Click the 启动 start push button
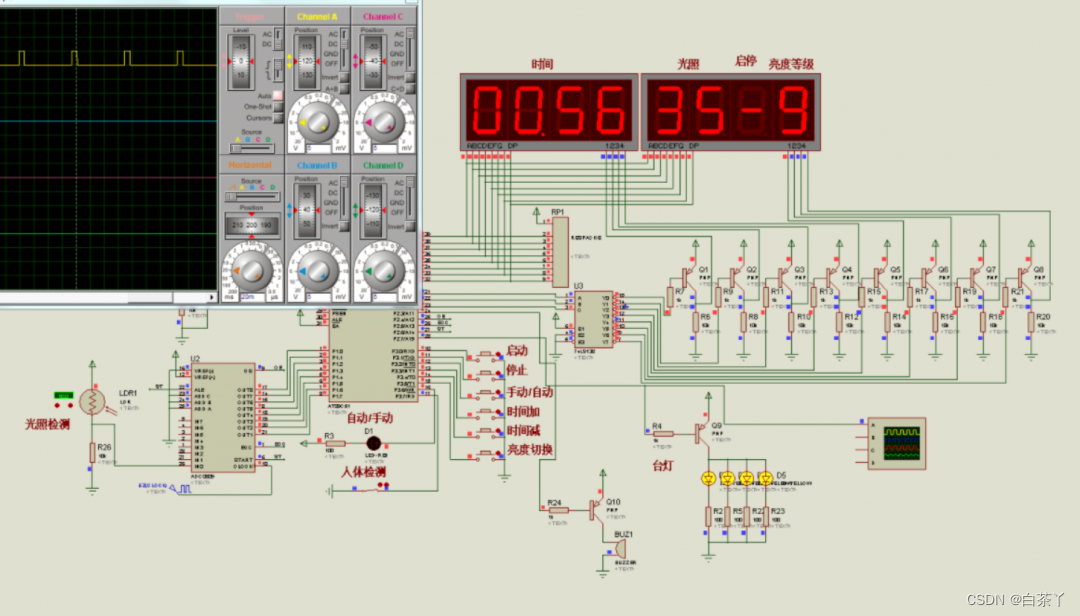The width and height of the screenshot is (1080, 616). pos(487,354)
